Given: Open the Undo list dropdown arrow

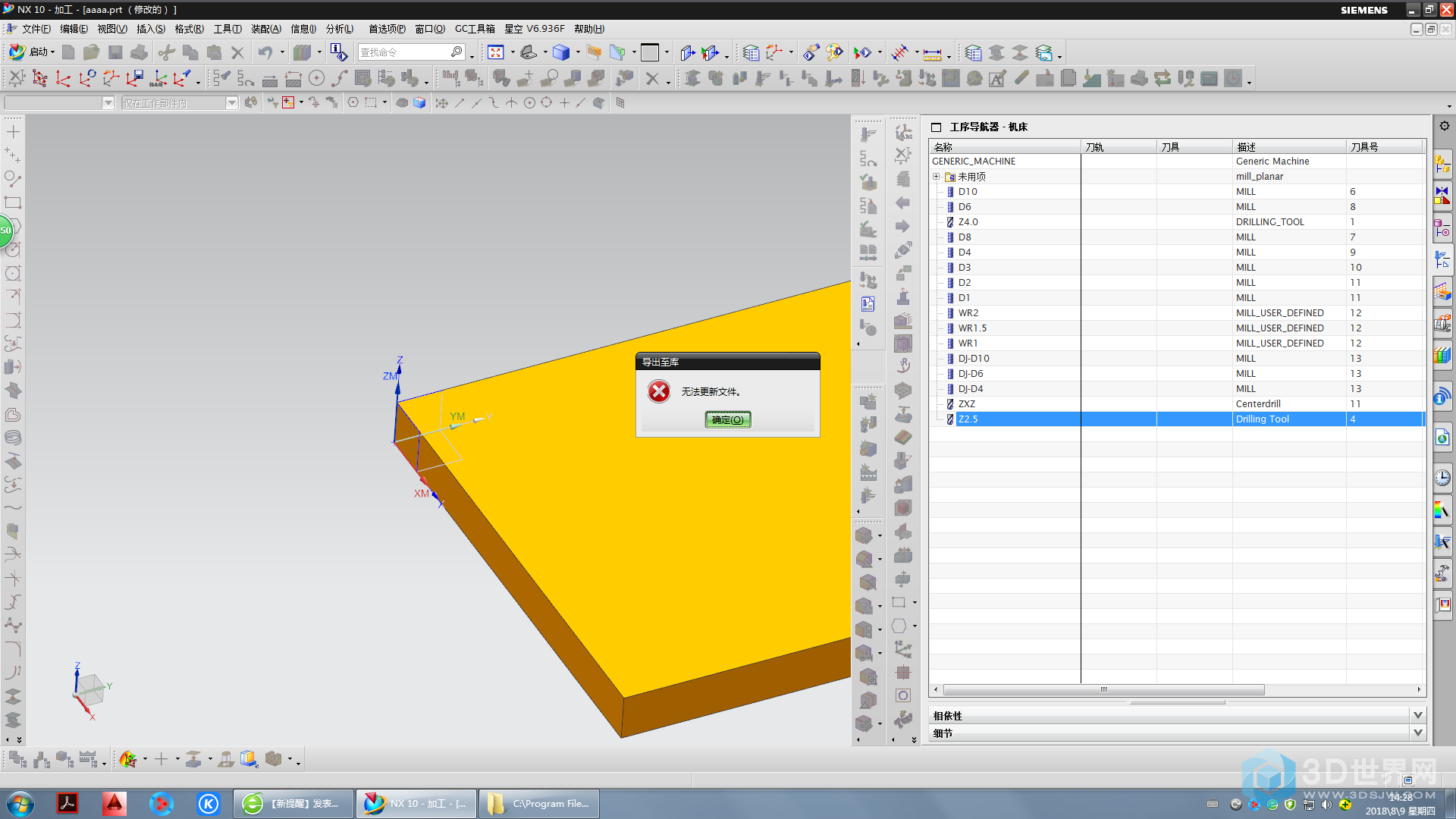Looking at the screenshot, I should click(x=282, y=52).
